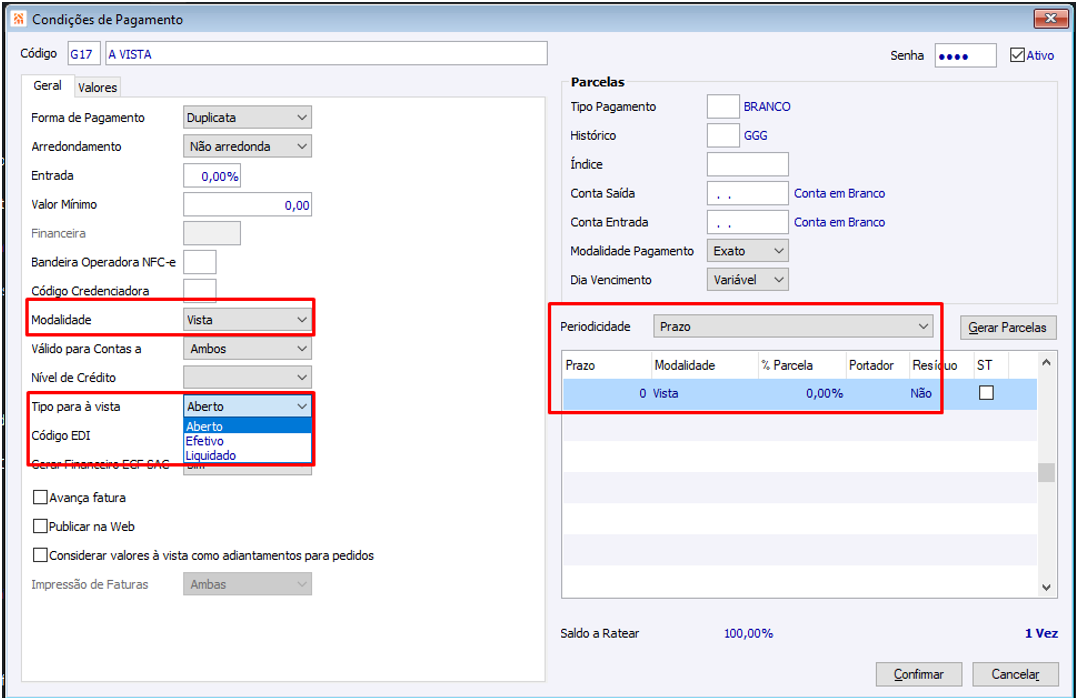Screen dimensions: 1076x698
Task: Click the BRANCO payment type label
Action: tap(767, 106)
